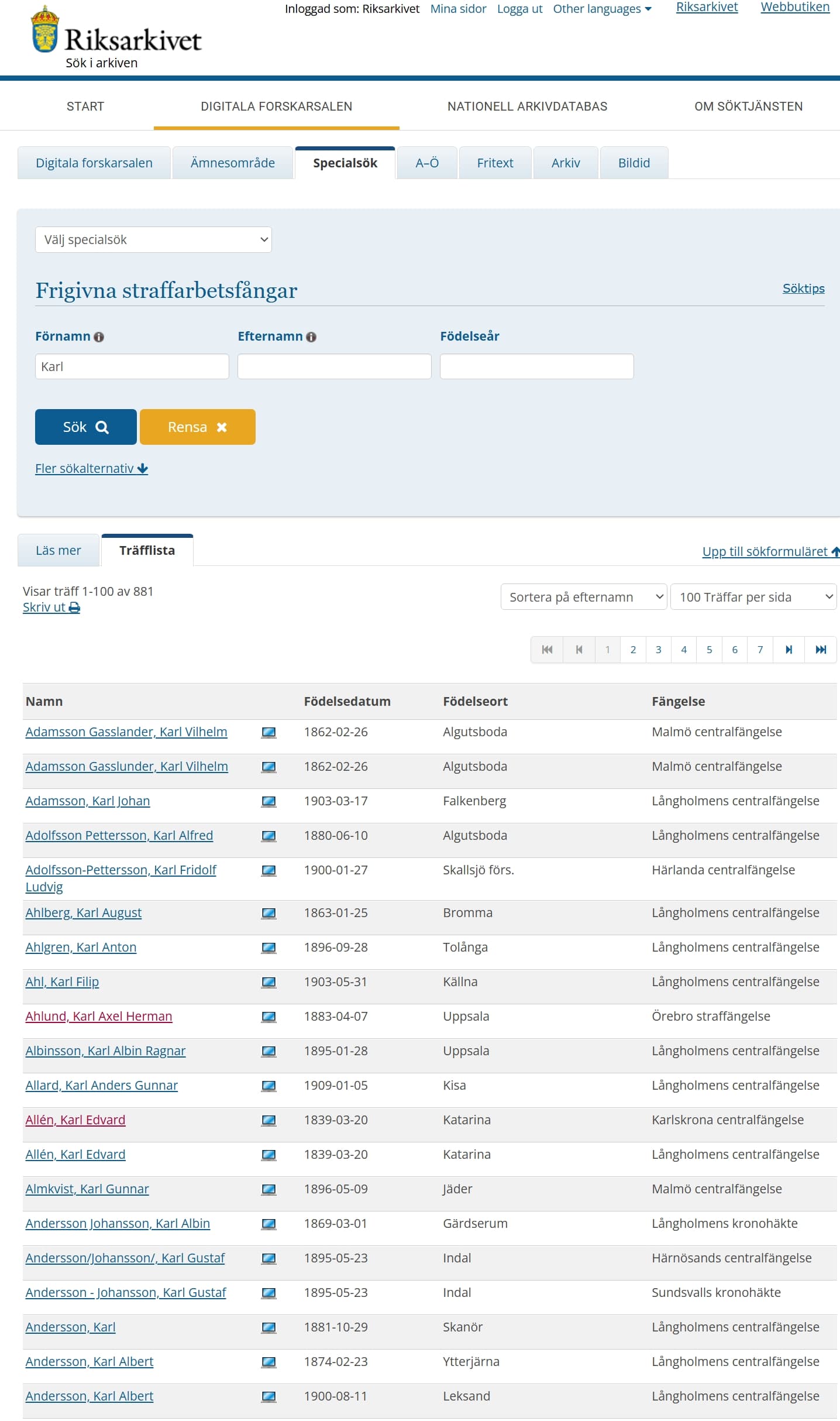This screenshot has height=1421, width=840.
Task: Click the Efternamn info icon
Action: (x=311, y=337)
